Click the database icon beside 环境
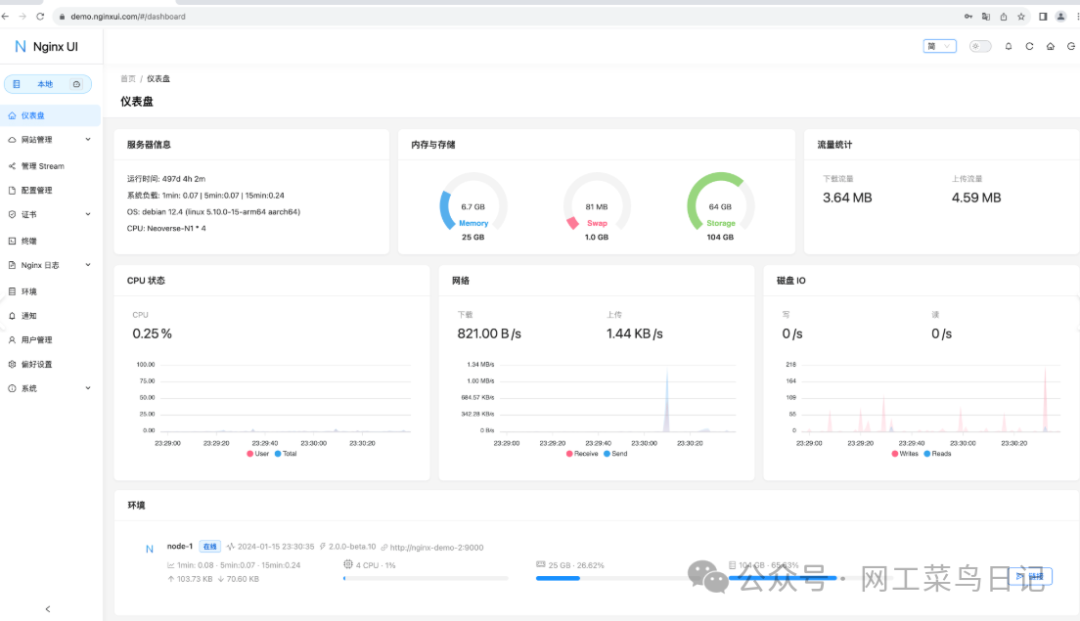This screenshot has height=621, width=1080. tap(12, 292)
